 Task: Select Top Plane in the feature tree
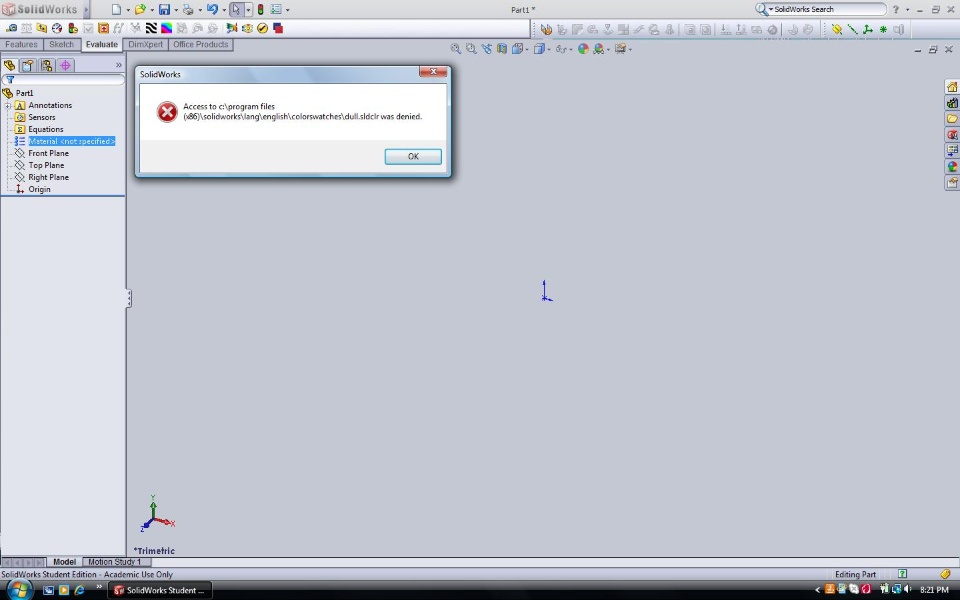[46, 165]
